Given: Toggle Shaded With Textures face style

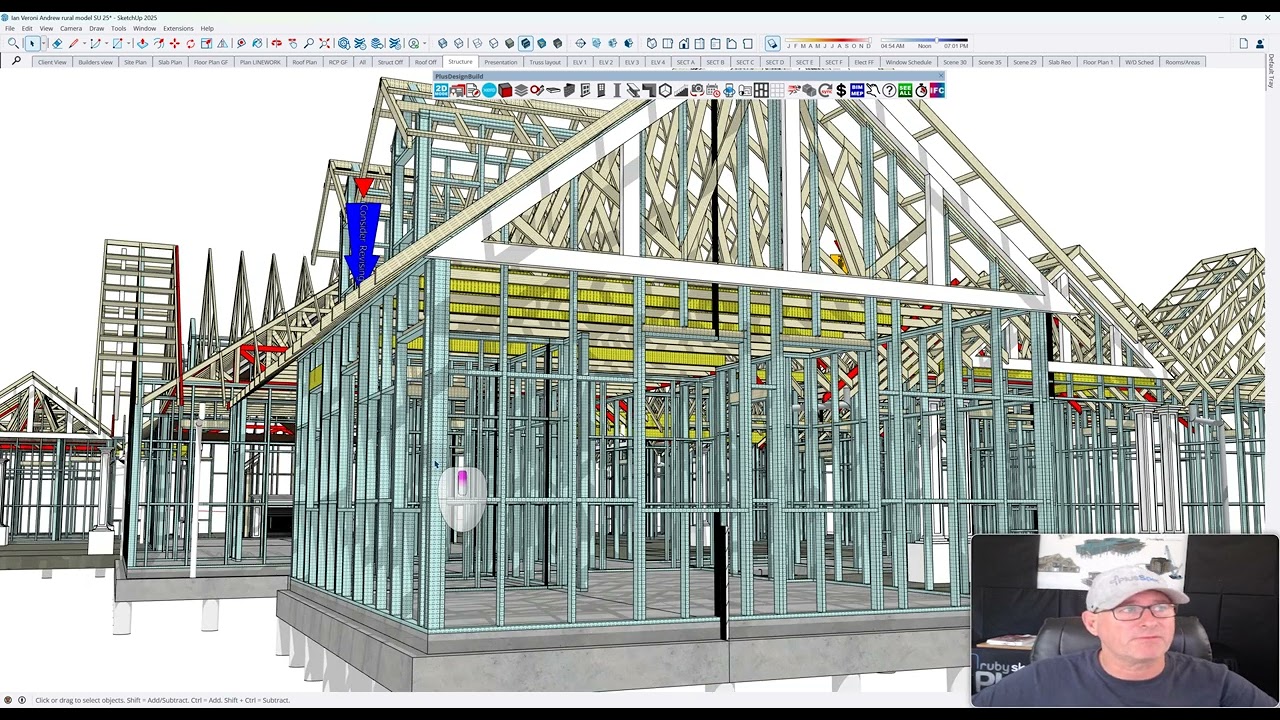Looking at the screenshot, I should [x=525, y=43].
